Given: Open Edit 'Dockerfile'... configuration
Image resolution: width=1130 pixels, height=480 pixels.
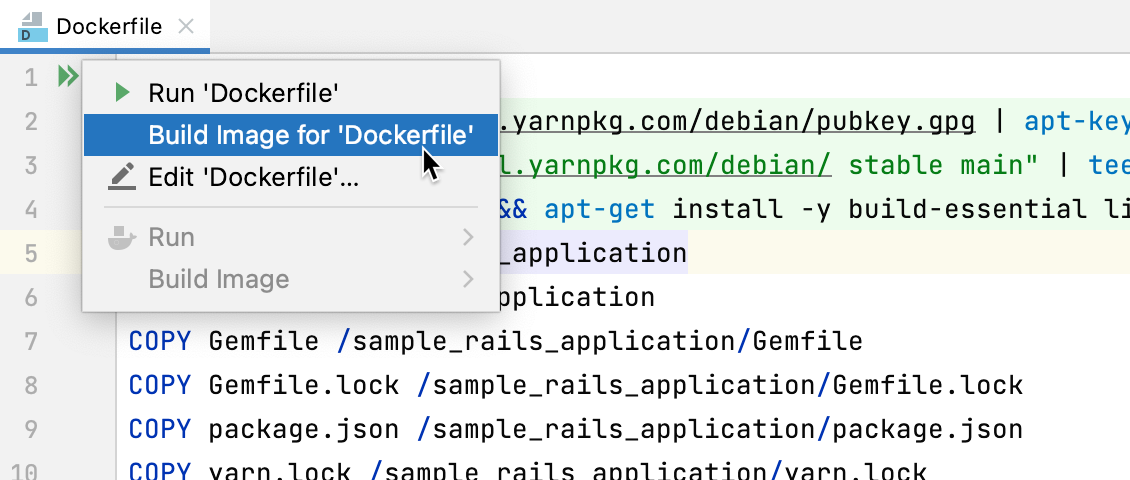Looking at the screenshot, I should pos(291,177).
